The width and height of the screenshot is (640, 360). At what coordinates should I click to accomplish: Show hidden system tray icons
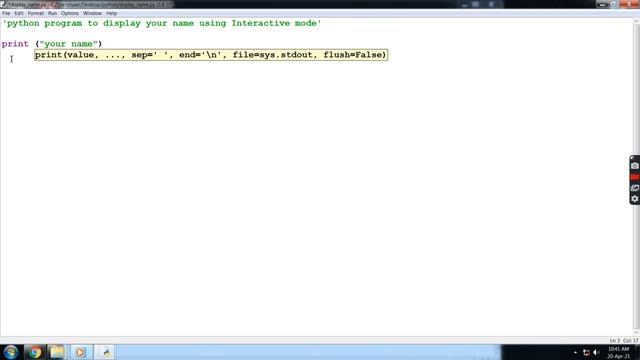[575, 352]
